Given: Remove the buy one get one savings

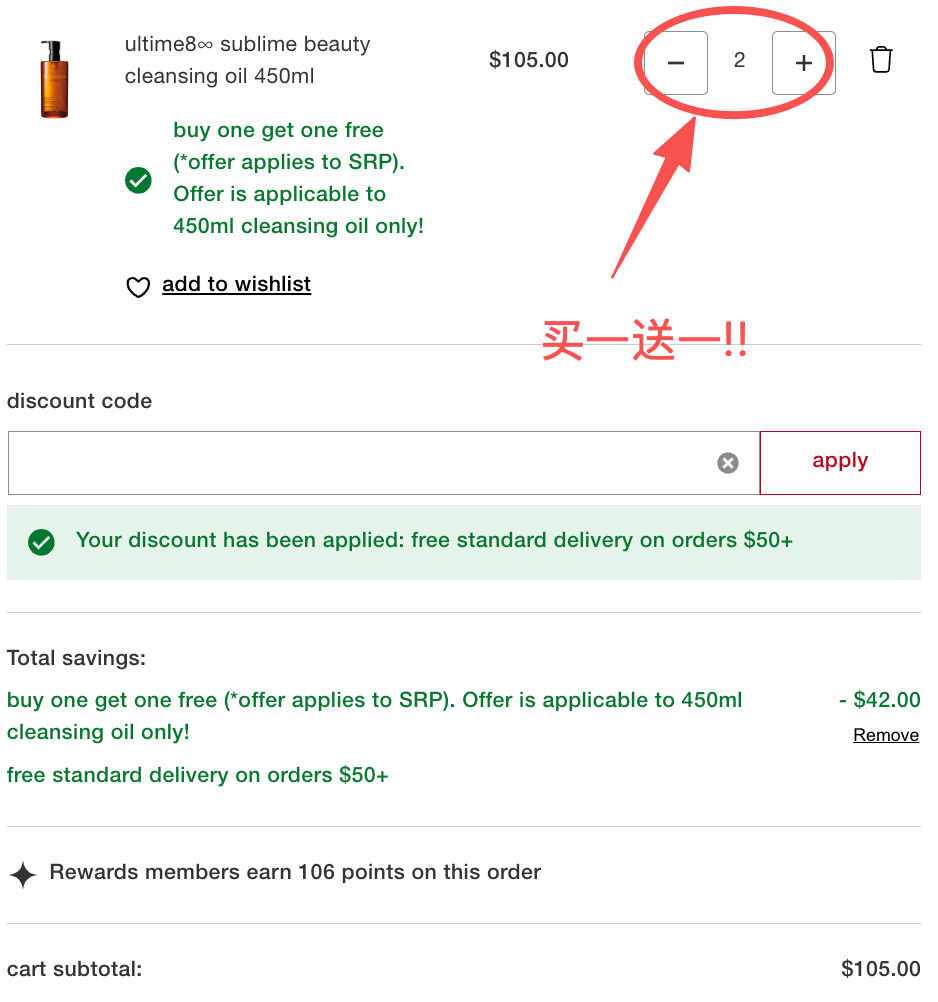Looking at the screenshot, I should coord(885,736).
